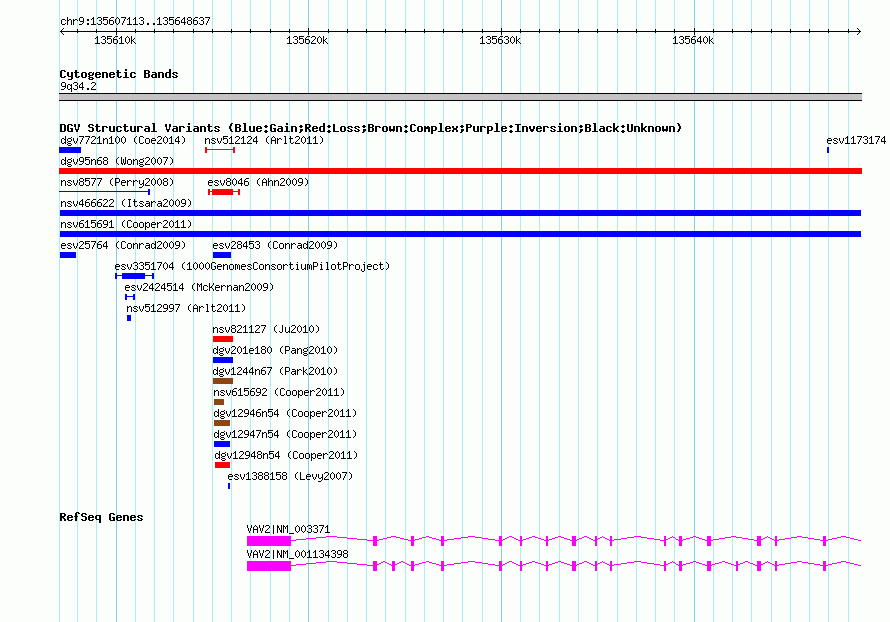Viewport: 890px width, 622px height.
Task: Click the blue esv25764 gain bar
Action: [68, 255]
